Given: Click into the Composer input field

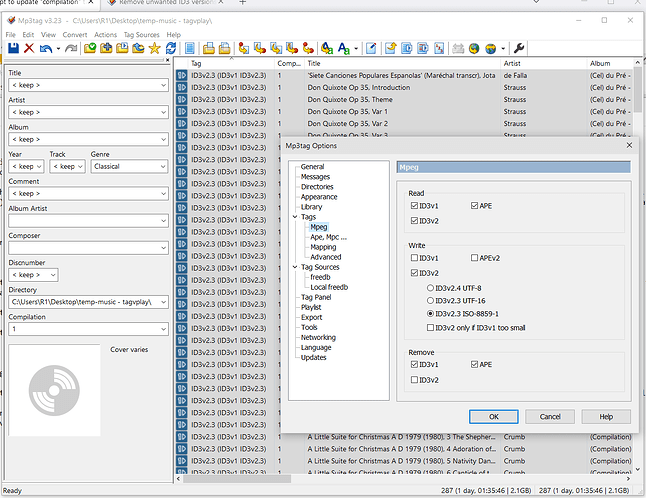Looking at the screenshot, I should 84,248.
